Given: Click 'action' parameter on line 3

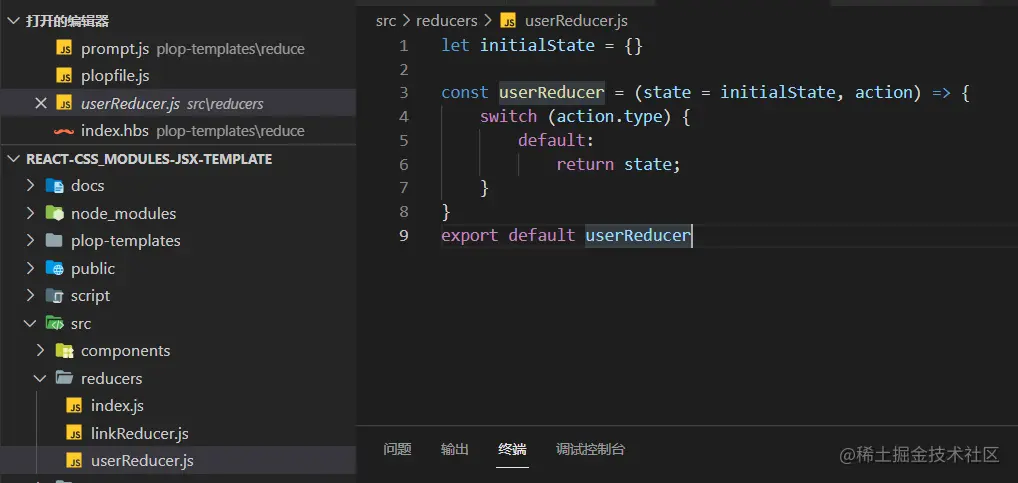Looking at the screenshot, I should (884, 93).
